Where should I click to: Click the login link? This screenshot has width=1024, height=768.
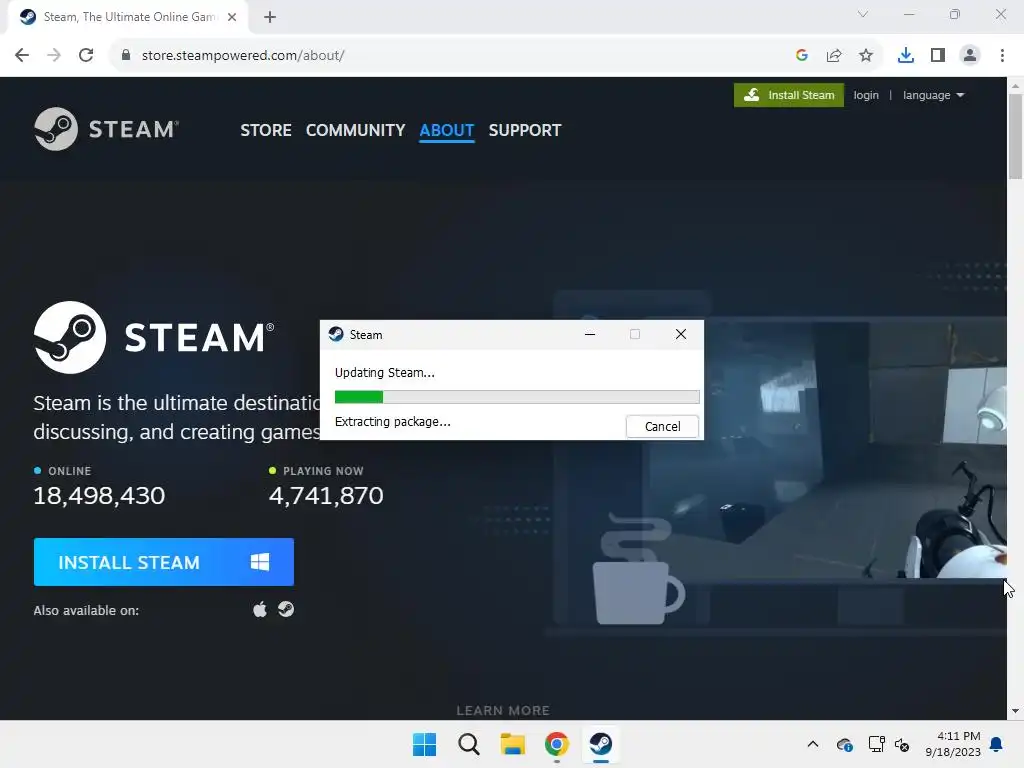(x=866, y=95)
